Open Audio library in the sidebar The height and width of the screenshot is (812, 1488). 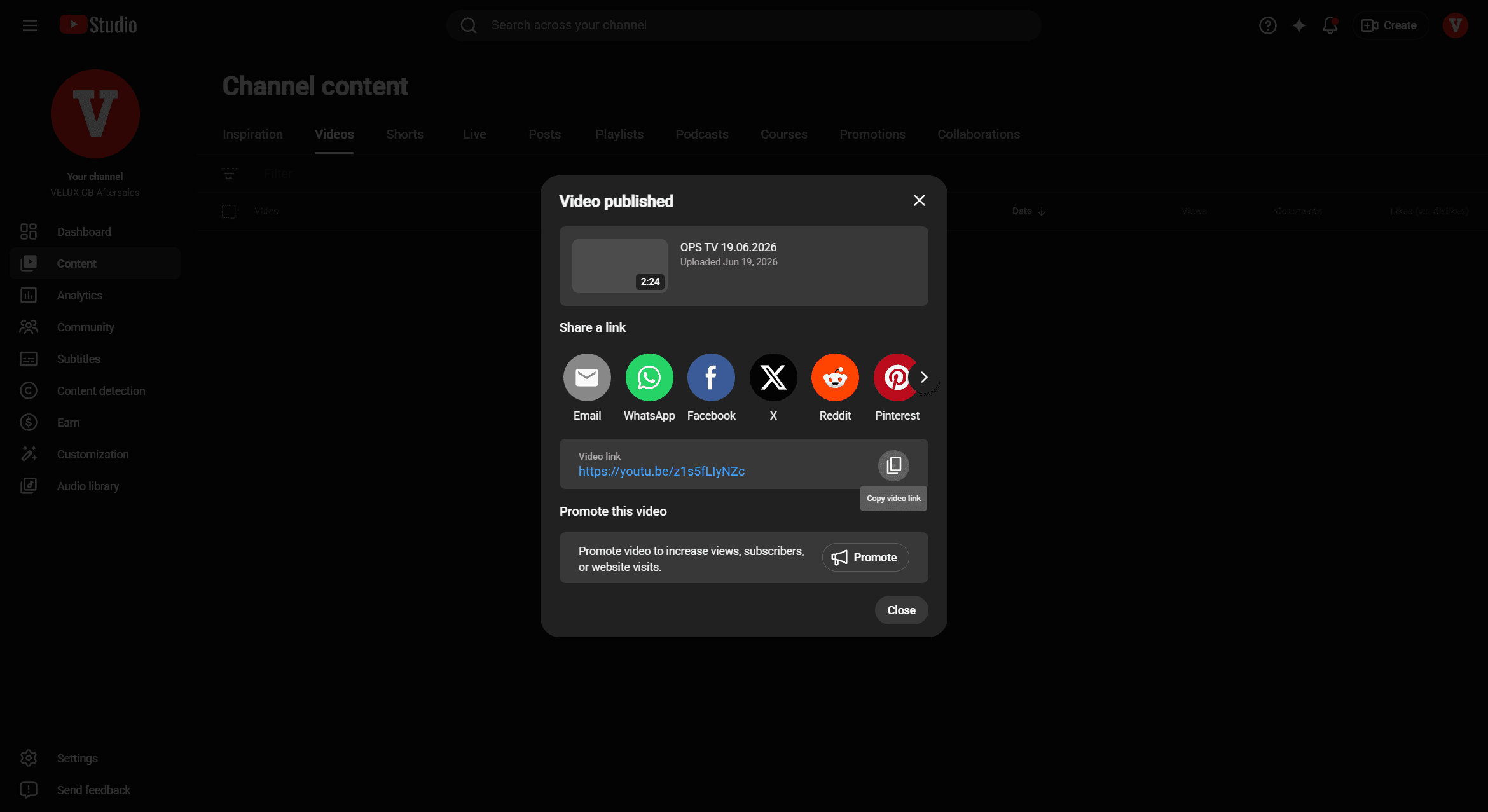[95, 486]
